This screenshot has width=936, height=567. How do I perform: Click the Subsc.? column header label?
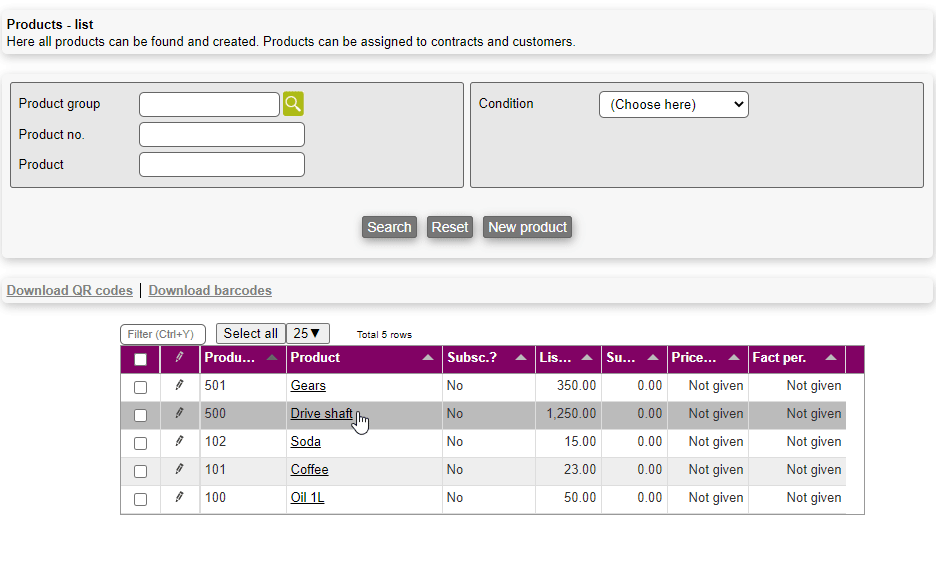(x=472, y=358)
